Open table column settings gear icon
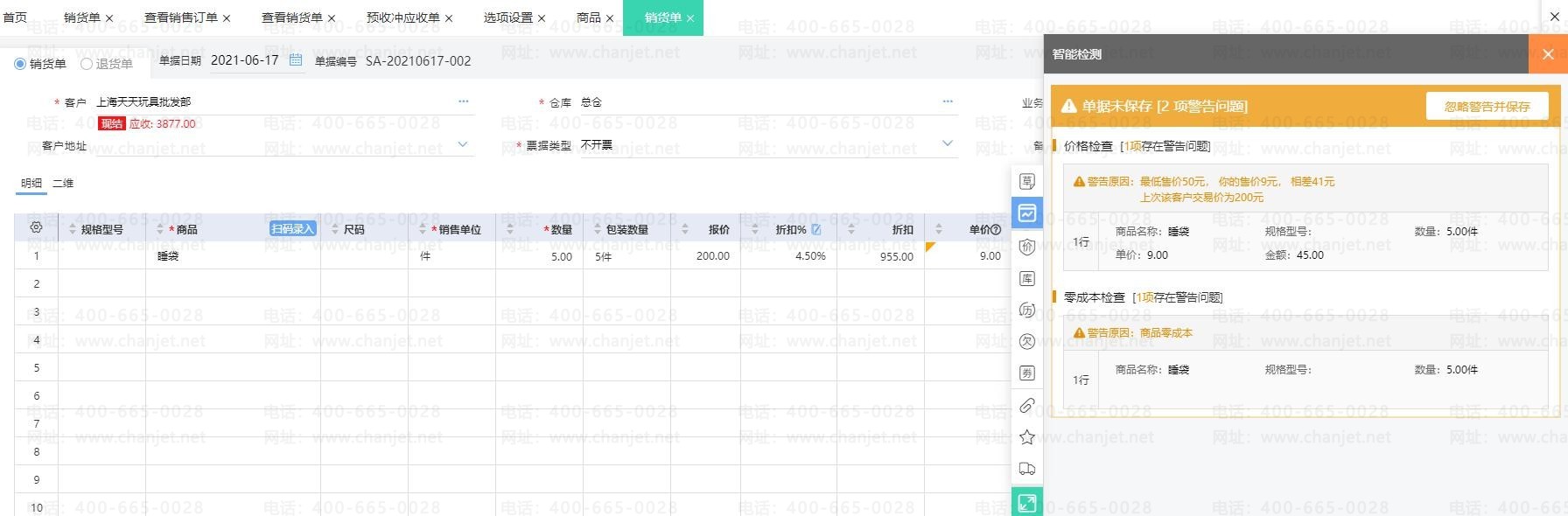 coord(36,227)
